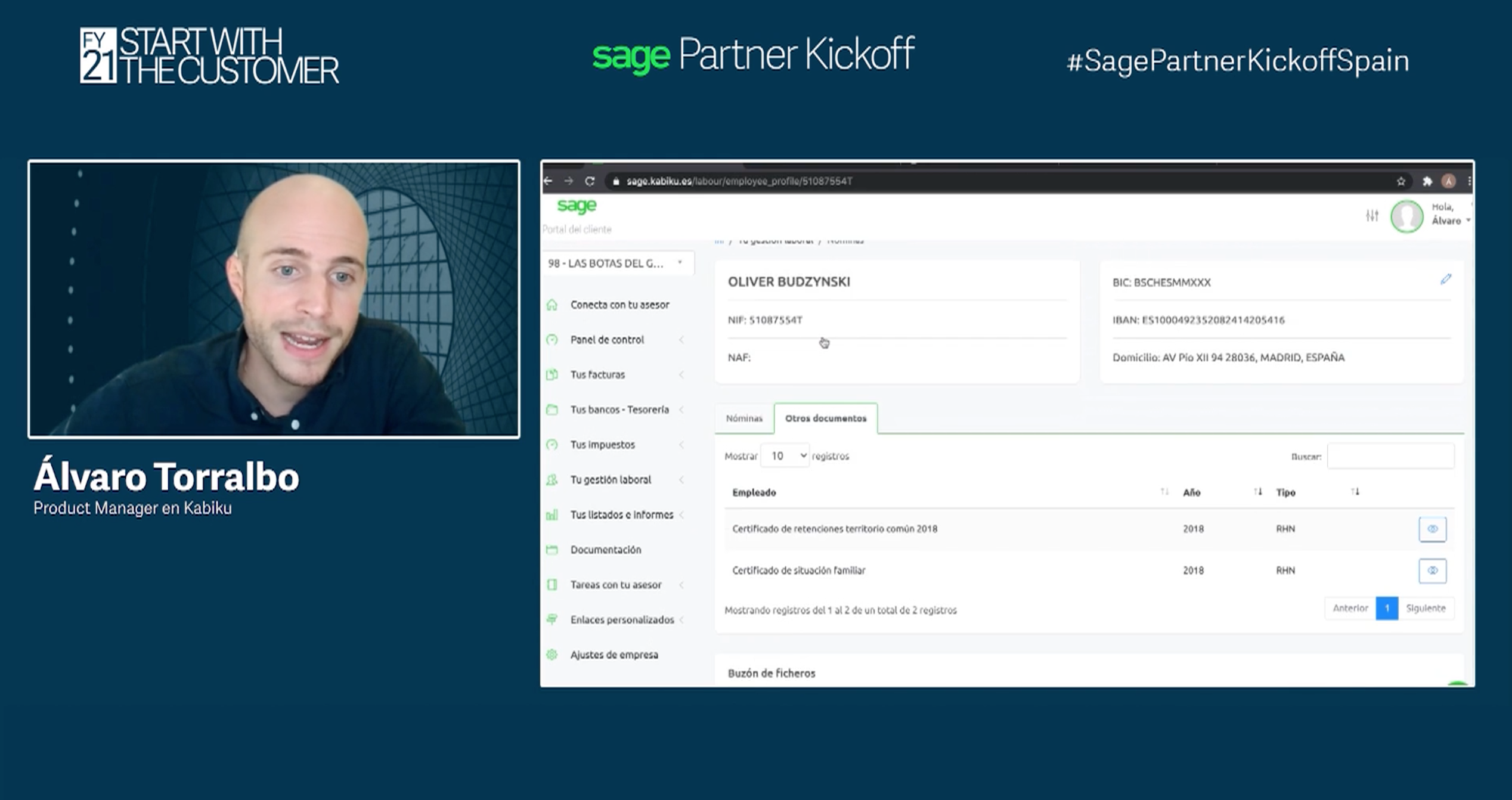Click the browser back arrow

(x=548, y=181)
